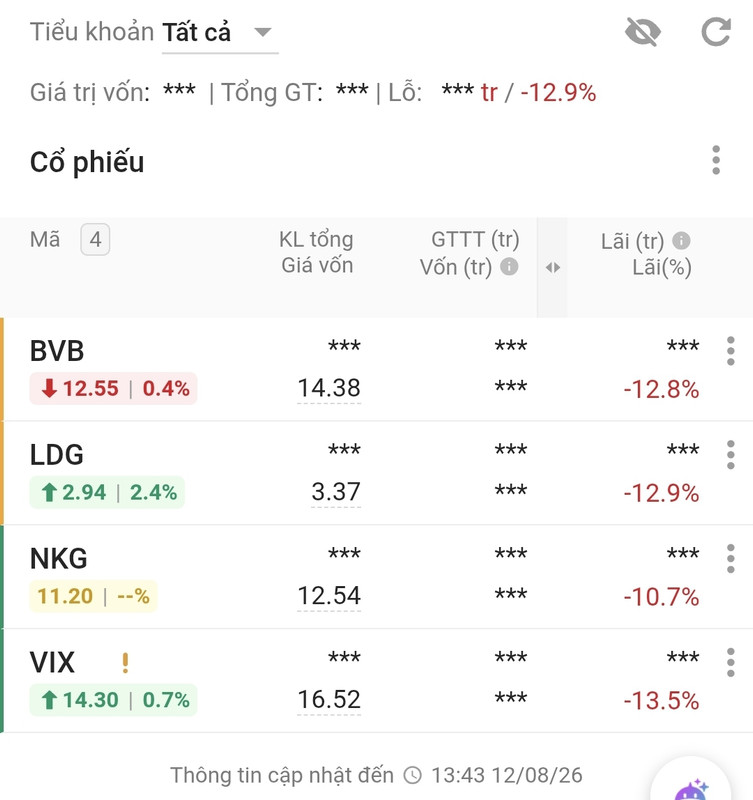Viewport: 753px width, 800px height.
Task: Click the Vốn (tr) info icon
Action: pyautogui.click(x=509, y=266)
